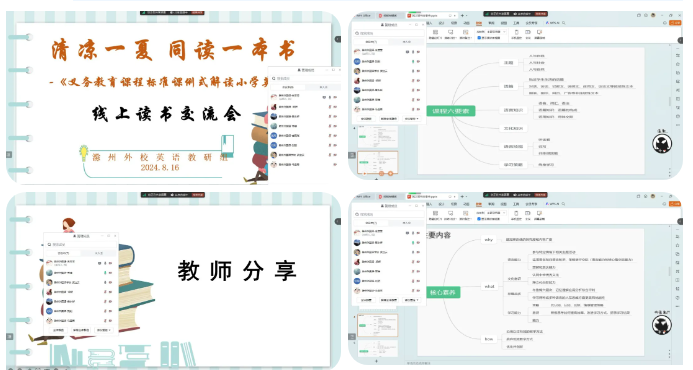Switch to the second member-panel tab over the 清凉一夏 slide

[x=324, y=87]
